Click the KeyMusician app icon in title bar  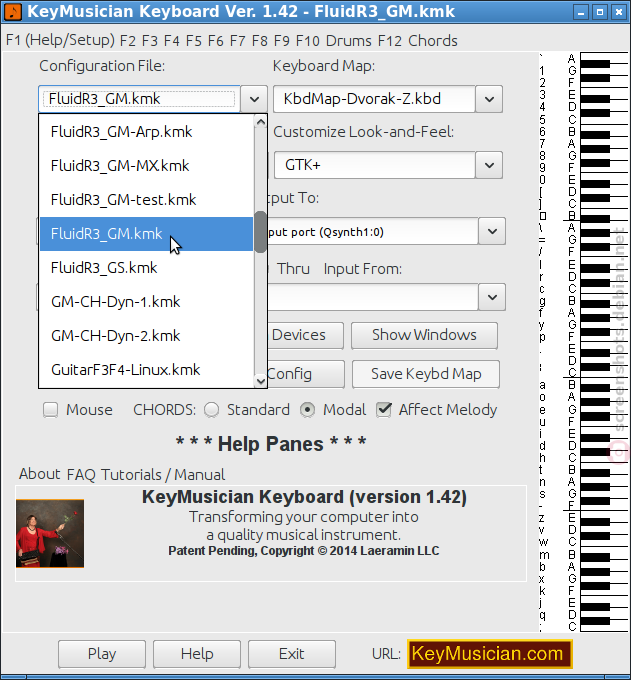point(12,11)
